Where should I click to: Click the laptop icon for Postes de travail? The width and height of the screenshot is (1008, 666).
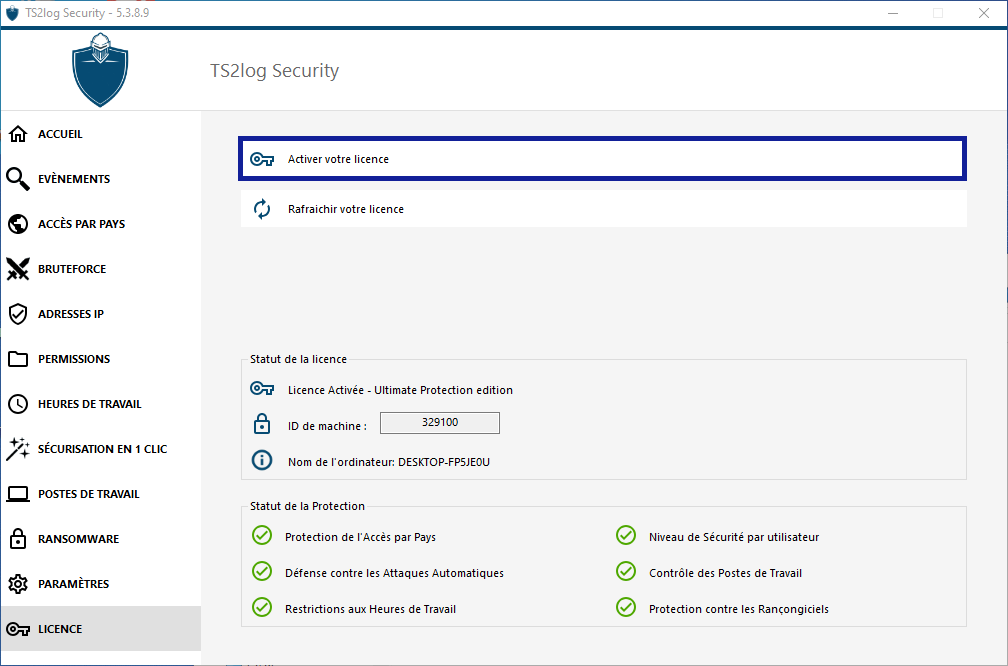pyautogui.click(x=18, y=494)
